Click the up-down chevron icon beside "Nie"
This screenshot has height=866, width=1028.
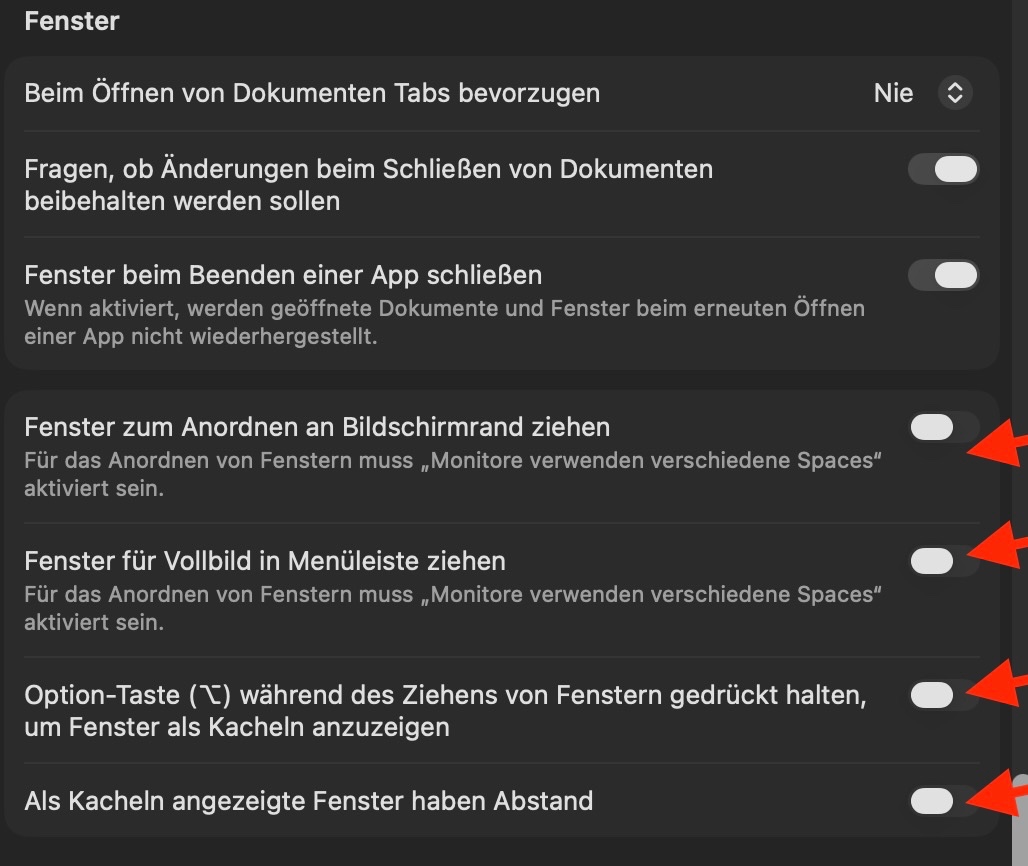(955, 93)
